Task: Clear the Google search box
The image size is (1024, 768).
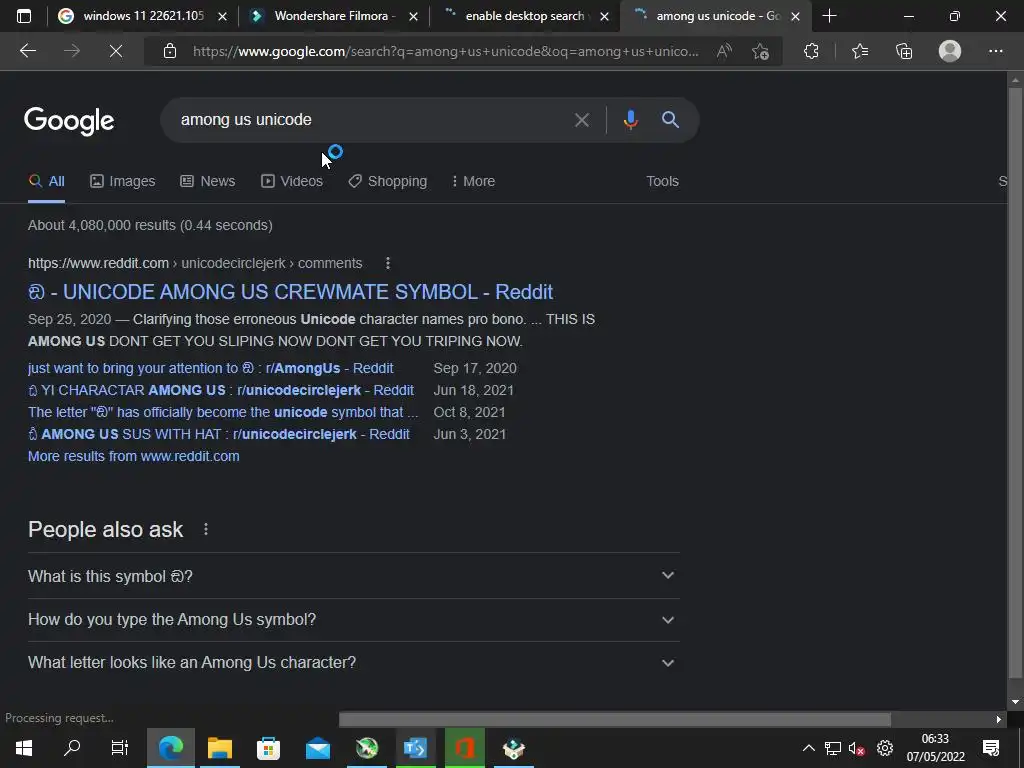Action: [x=581, y=120]
